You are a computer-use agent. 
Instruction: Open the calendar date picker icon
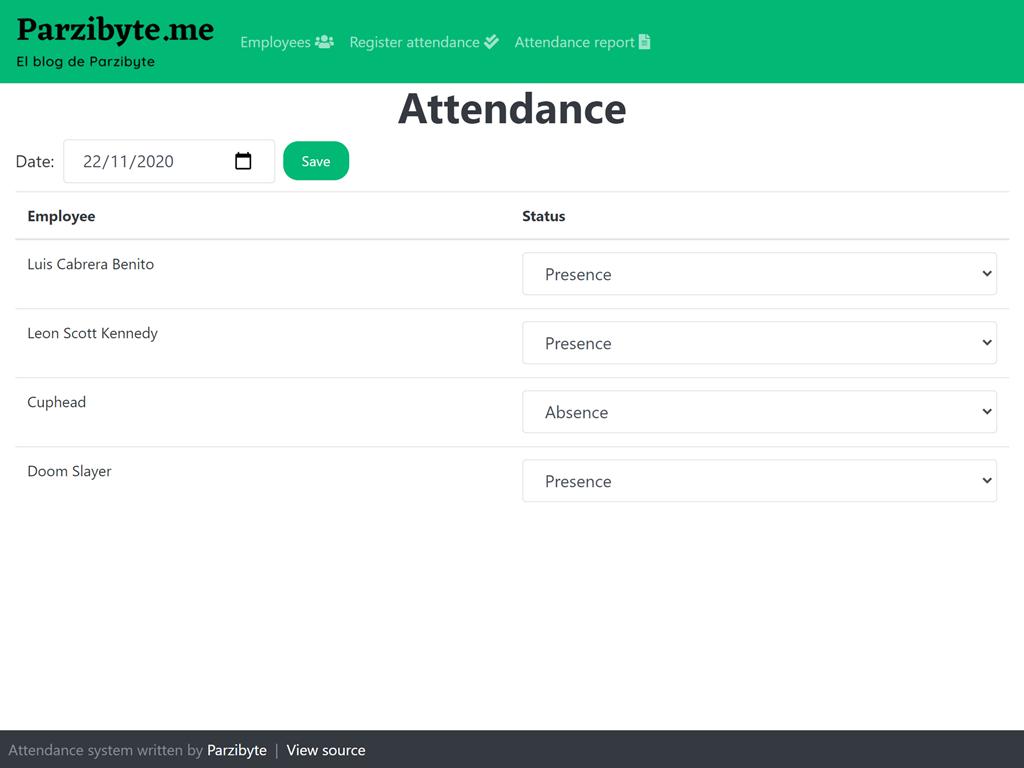tap(243, 161)
